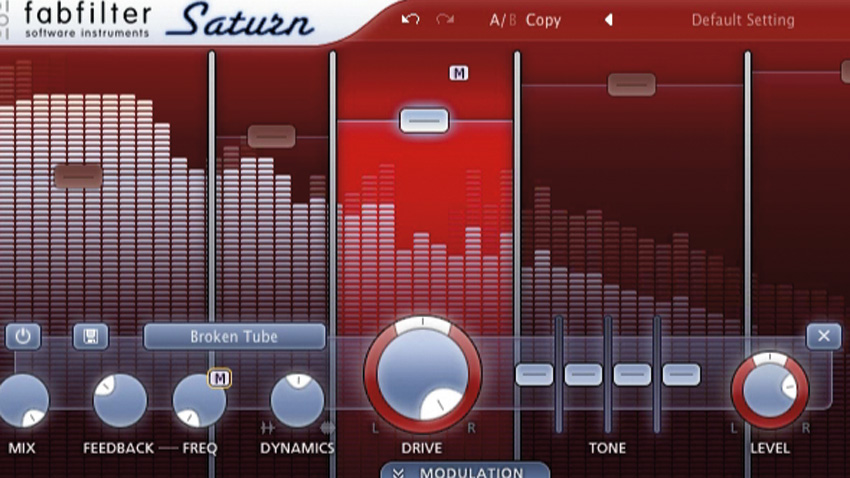This screenshot has width=850, height=478.
Task: Click the M modulation marker at top of selected band
Action: [459, 73]
